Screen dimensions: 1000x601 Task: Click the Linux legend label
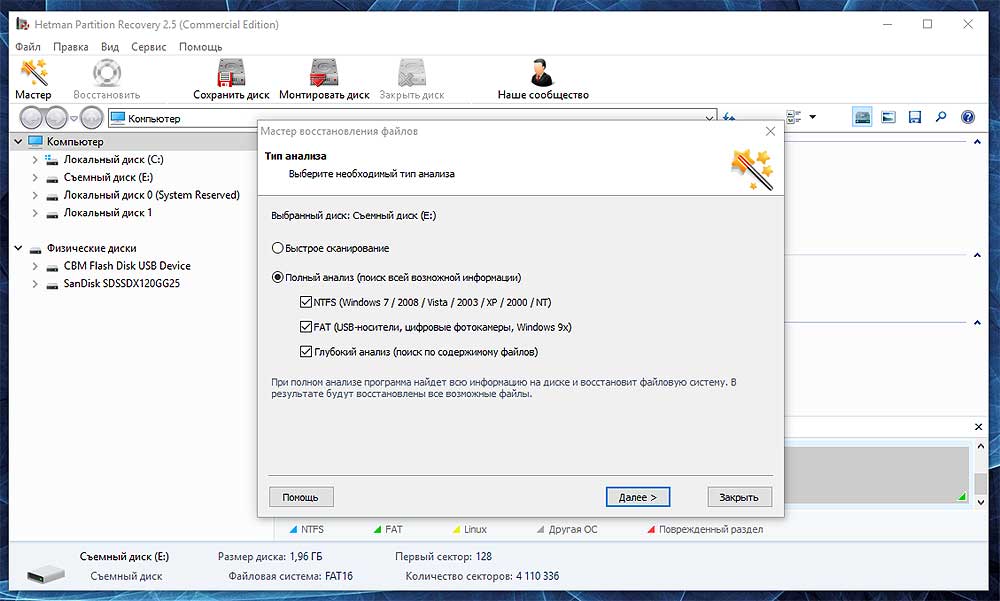pos(475,529)
